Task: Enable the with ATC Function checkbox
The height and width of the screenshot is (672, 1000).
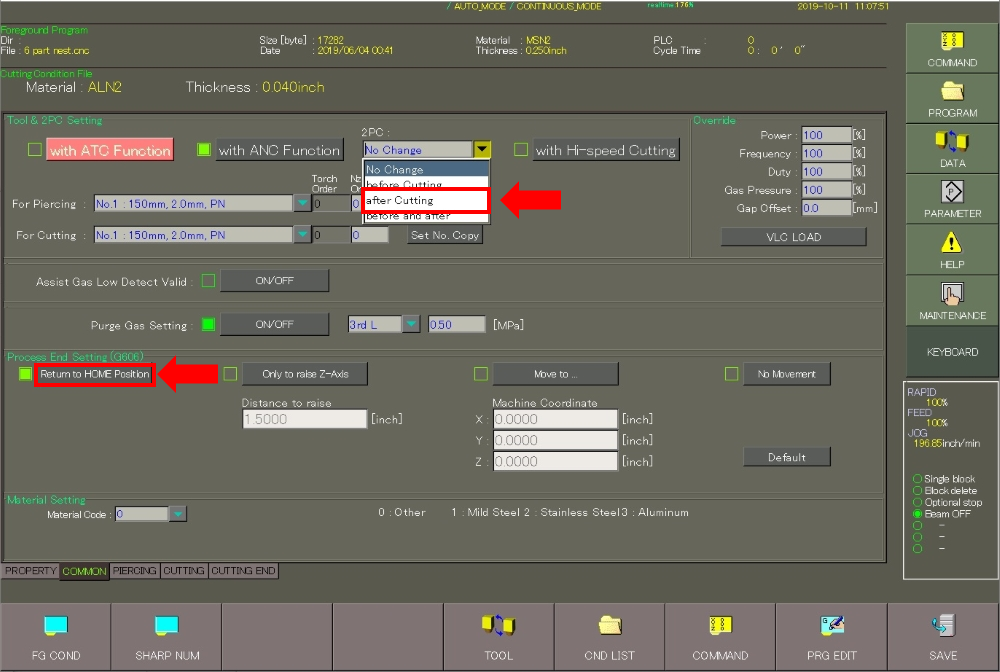Action: click(35, 151)
